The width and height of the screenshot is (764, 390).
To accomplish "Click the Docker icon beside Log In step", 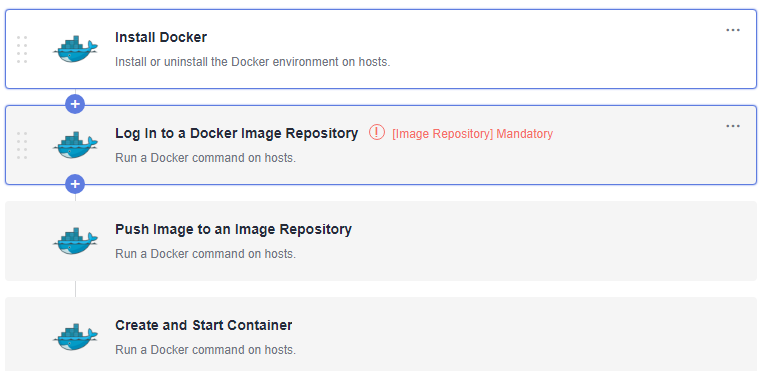I will (76, 145).
